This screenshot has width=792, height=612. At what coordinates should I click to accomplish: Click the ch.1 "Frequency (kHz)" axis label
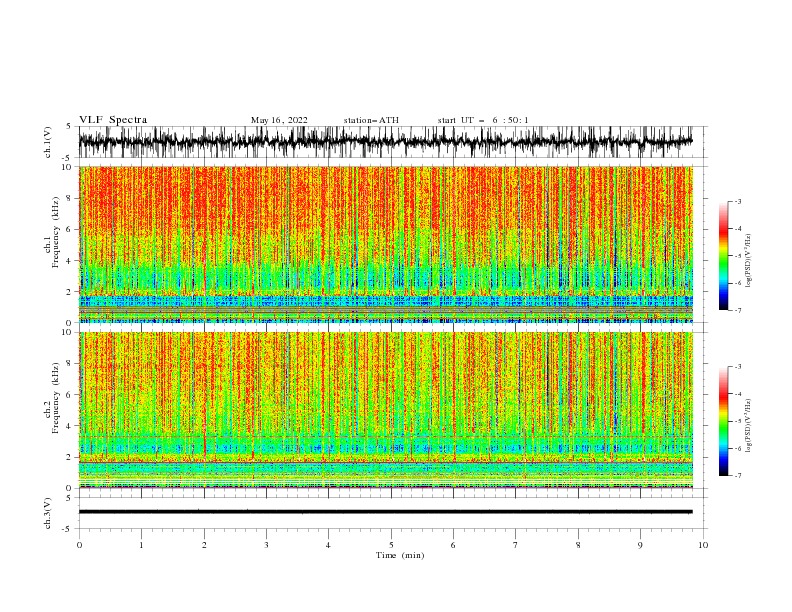[56, 233]
